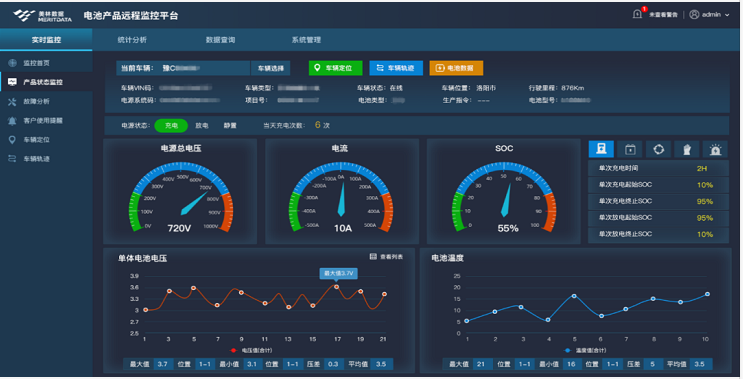
Task: Toggle the 电压值 chart legend
Action: tap(251, 351)
